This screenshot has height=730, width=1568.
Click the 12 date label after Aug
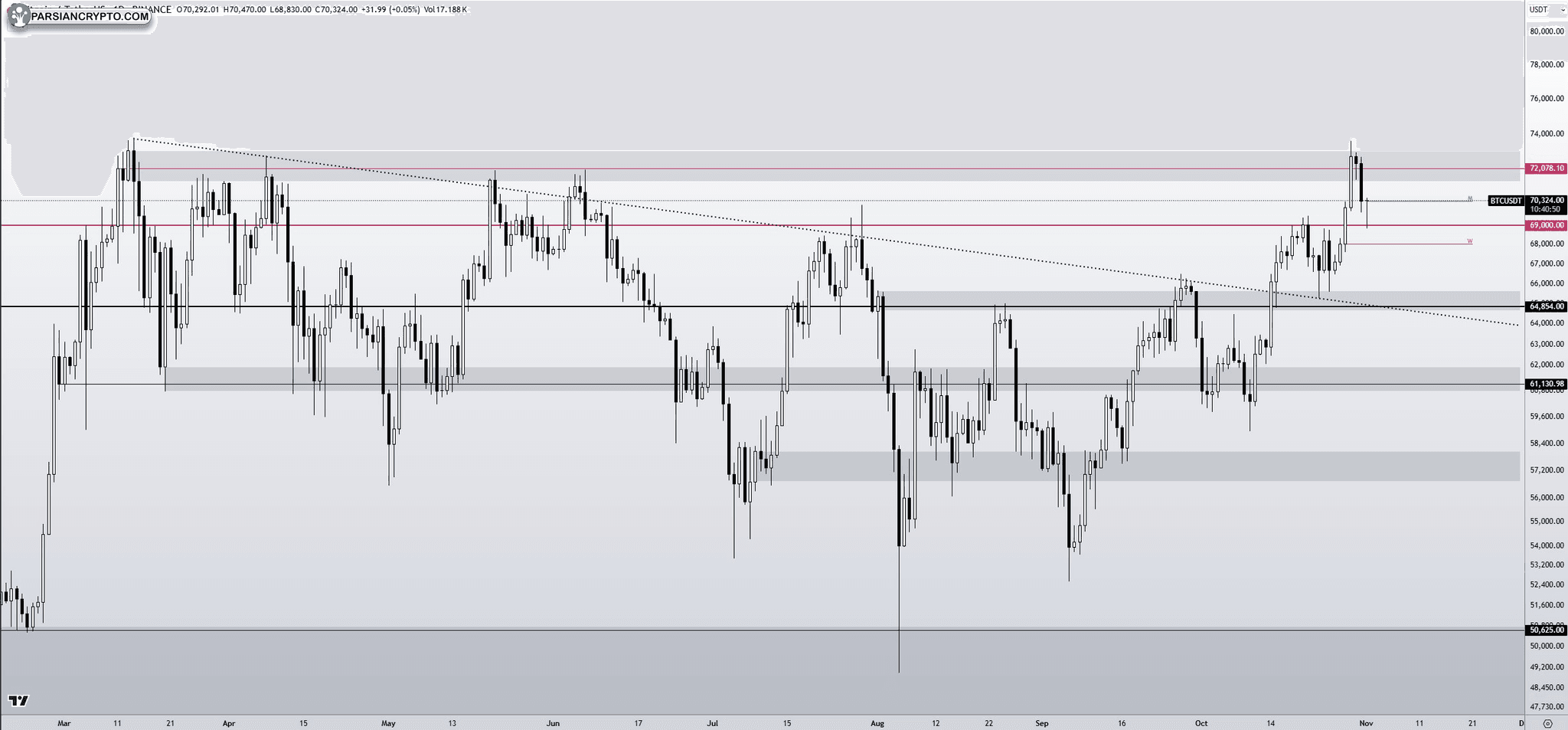pyautogui.click(x=936, y=723)
